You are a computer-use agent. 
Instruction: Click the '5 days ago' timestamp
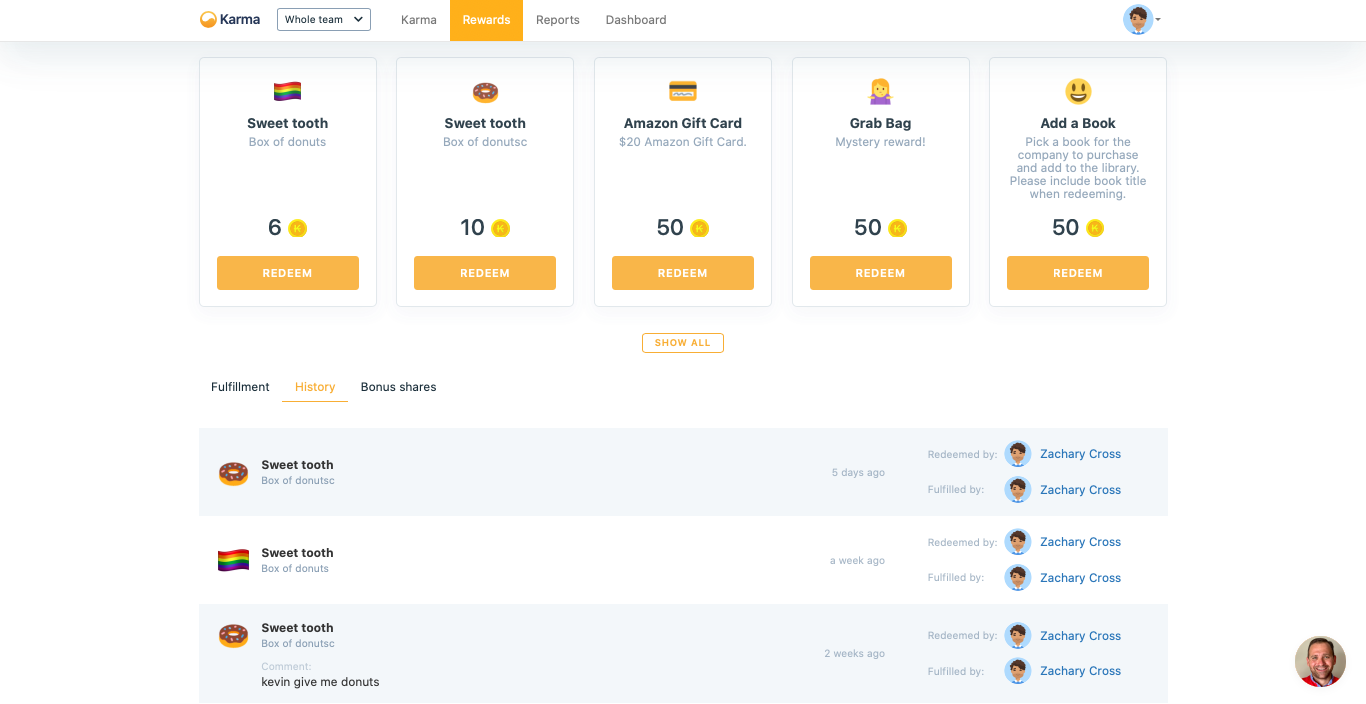[858, 473]
